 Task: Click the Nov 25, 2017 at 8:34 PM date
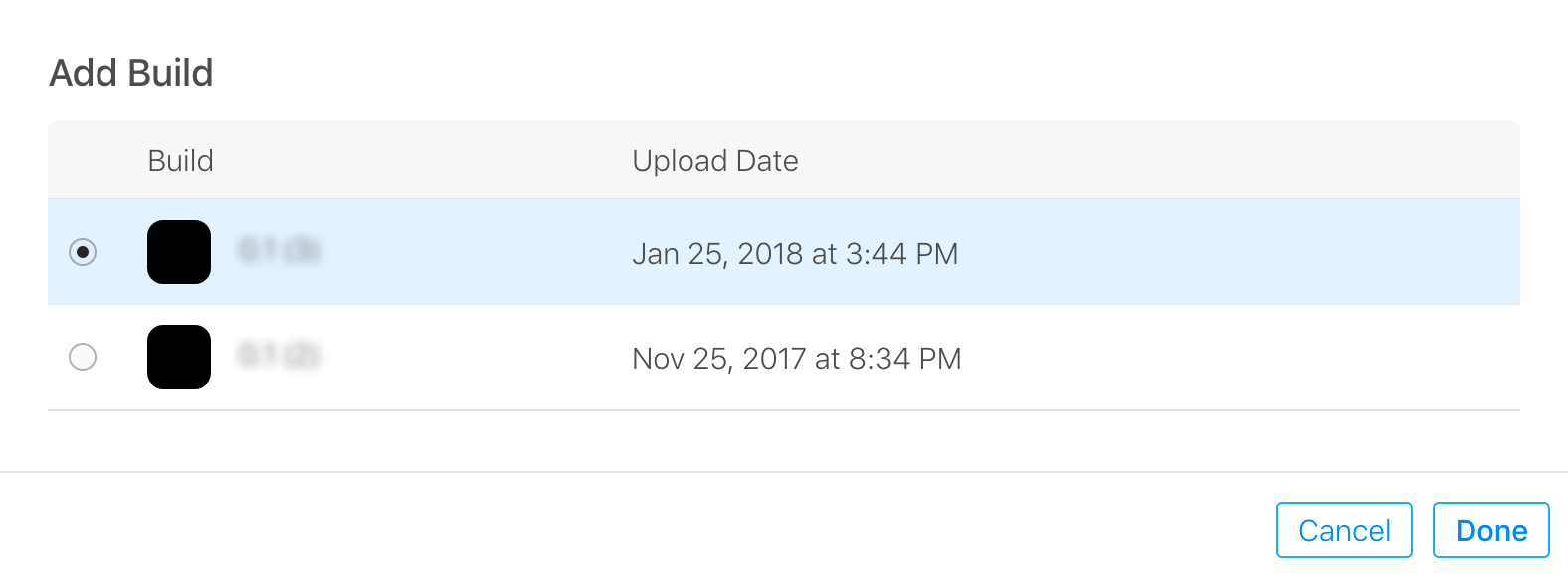[797, 359]
